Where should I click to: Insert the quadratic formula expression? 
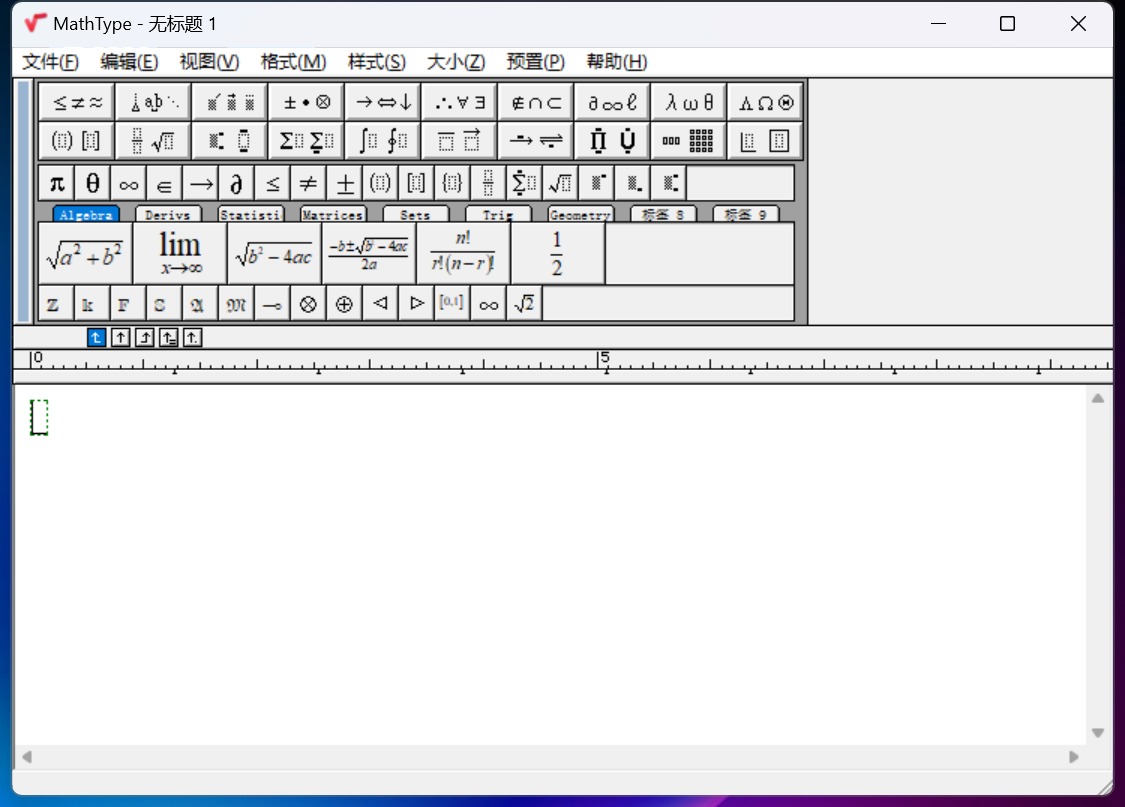tap(369, 254)
